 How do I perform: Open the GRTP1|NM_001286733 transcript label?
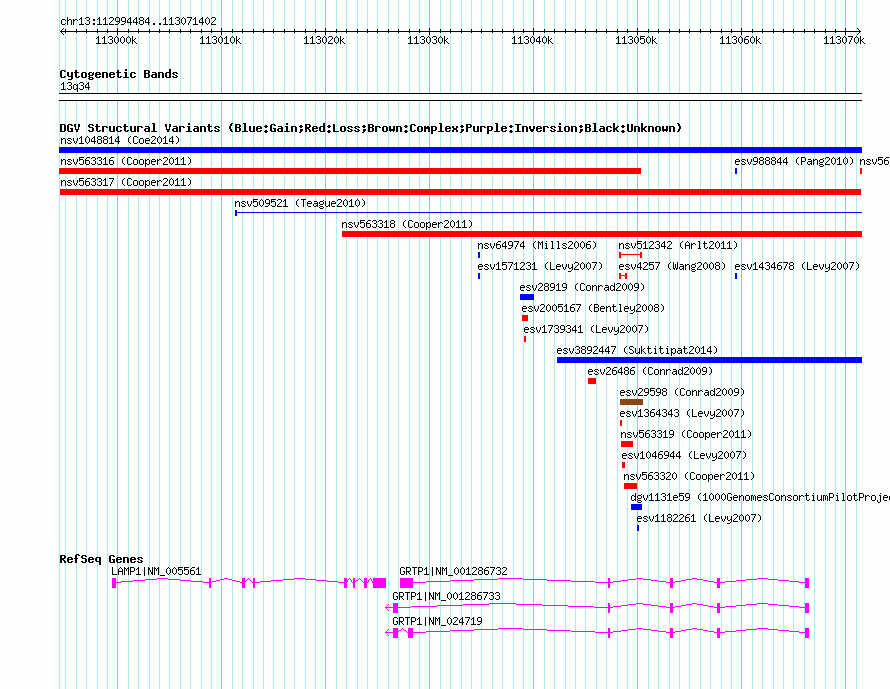tap(447, 596)
